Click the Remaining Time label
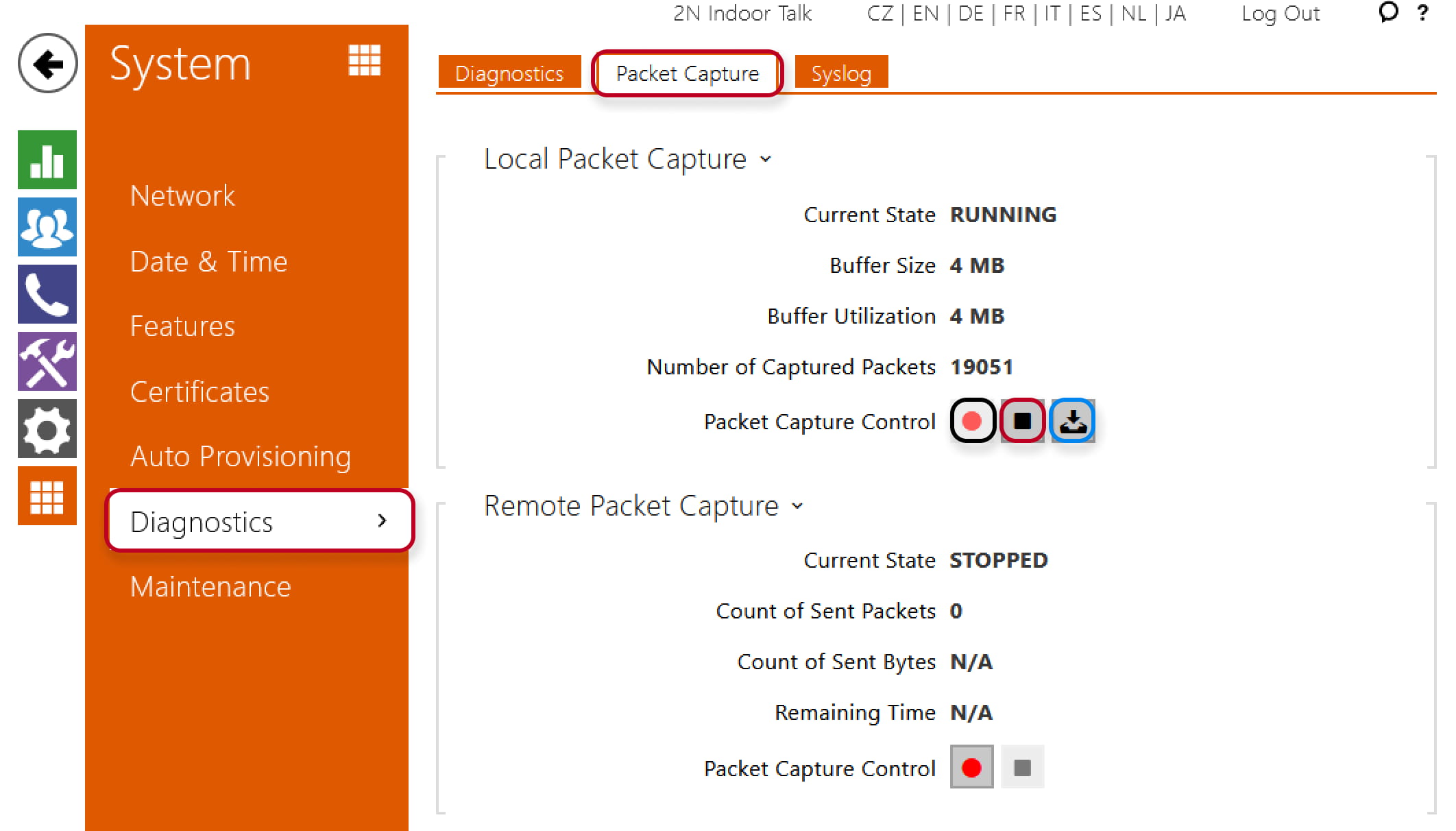The width and height of the screenshot is (1456, 831). 856,712
